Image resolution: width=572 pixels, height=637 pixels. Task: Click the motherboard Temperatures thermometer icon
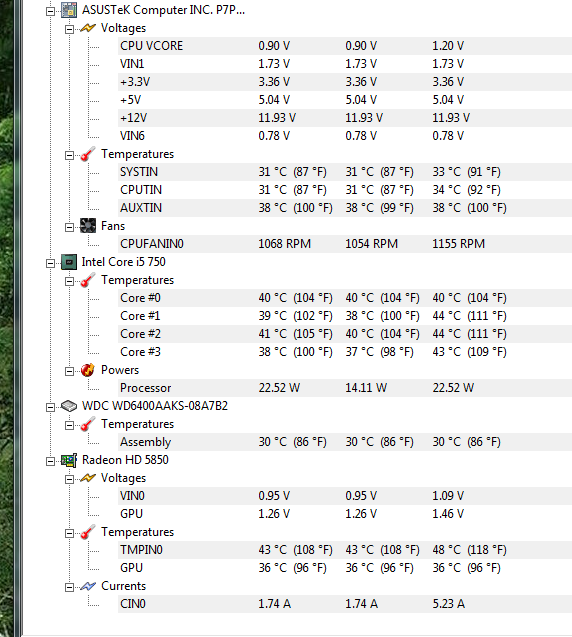pyautogui.click(x=88, y=154)
